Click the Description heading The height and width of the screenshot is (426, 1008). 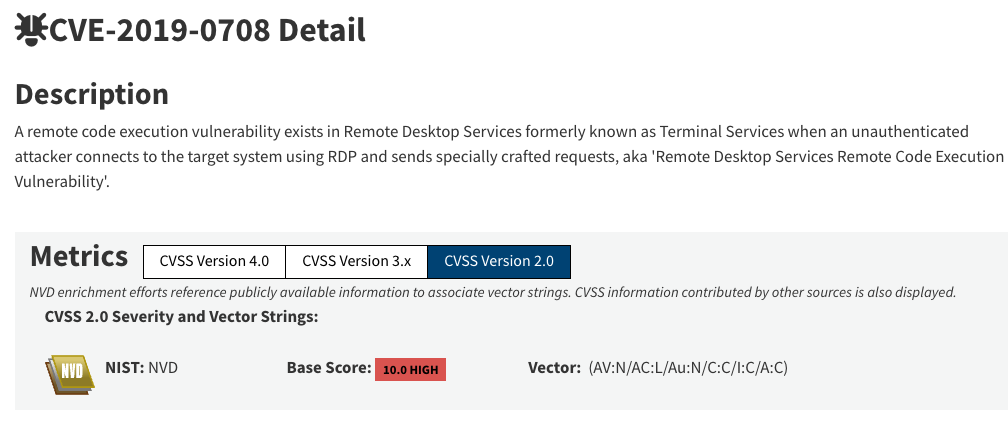point(91,95)
